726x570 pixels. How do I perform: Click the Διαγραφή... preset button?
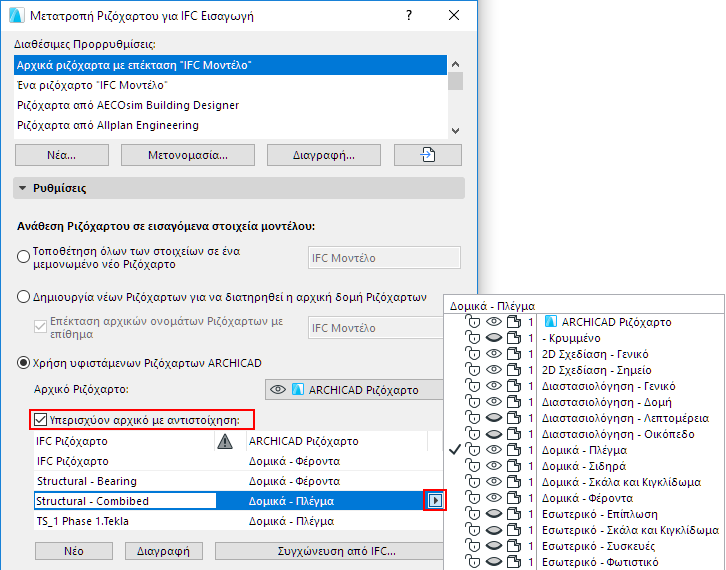324,155
